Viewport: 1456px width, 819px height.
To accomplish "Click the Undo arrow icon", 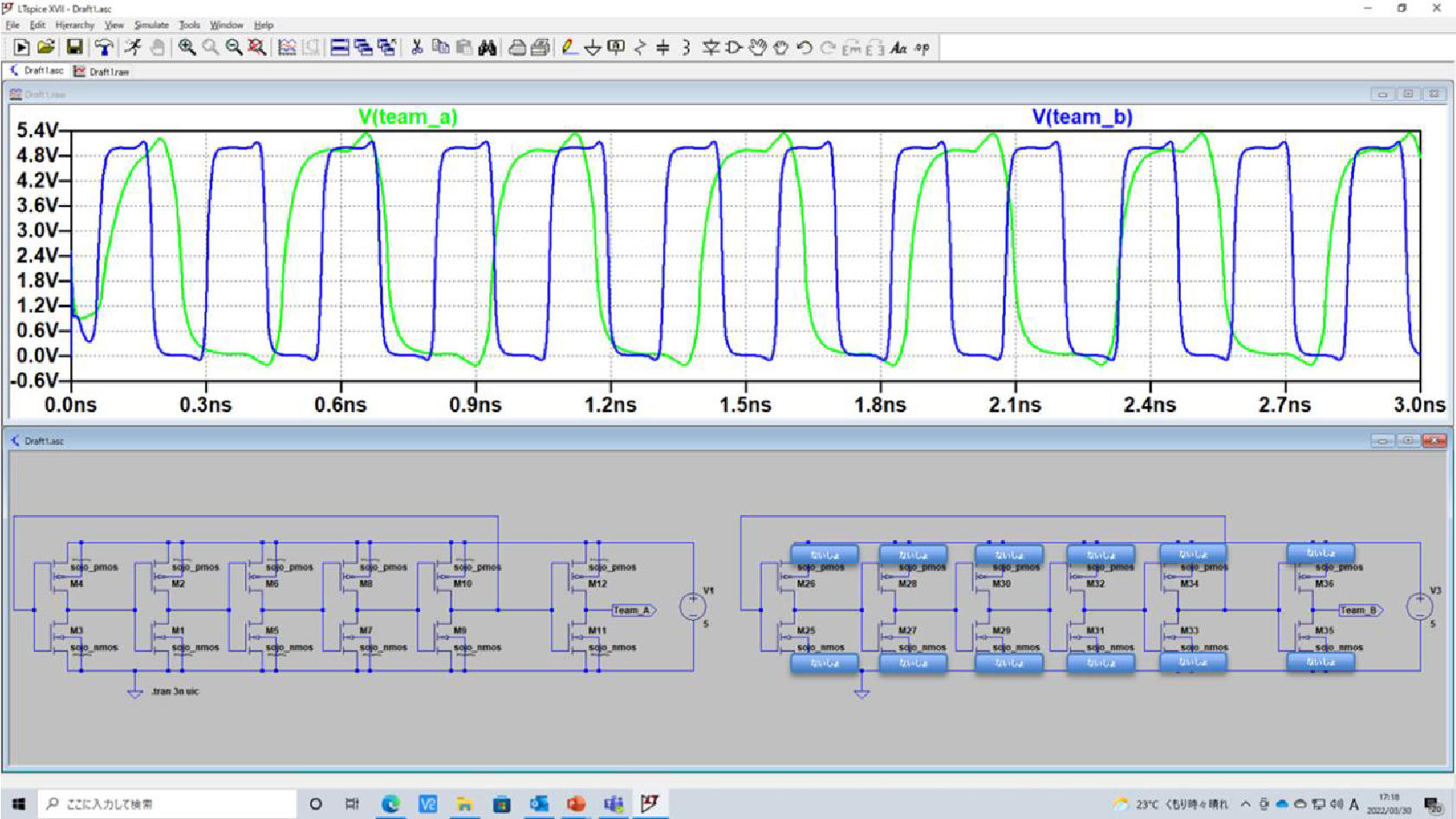I will pyautogui.click(x=804, y=48).
